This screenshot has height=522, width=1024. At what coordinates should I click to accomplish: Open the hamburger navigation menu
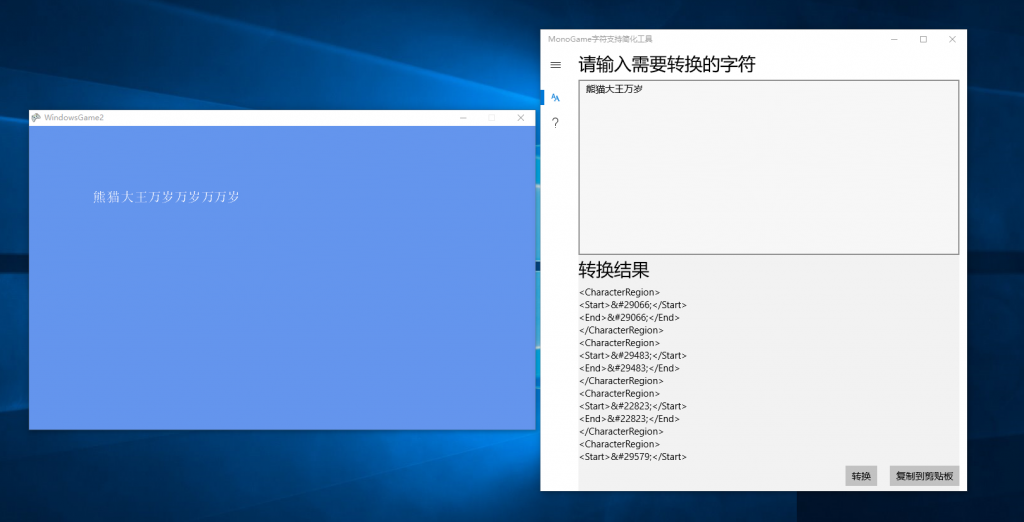tap(556, 65)
